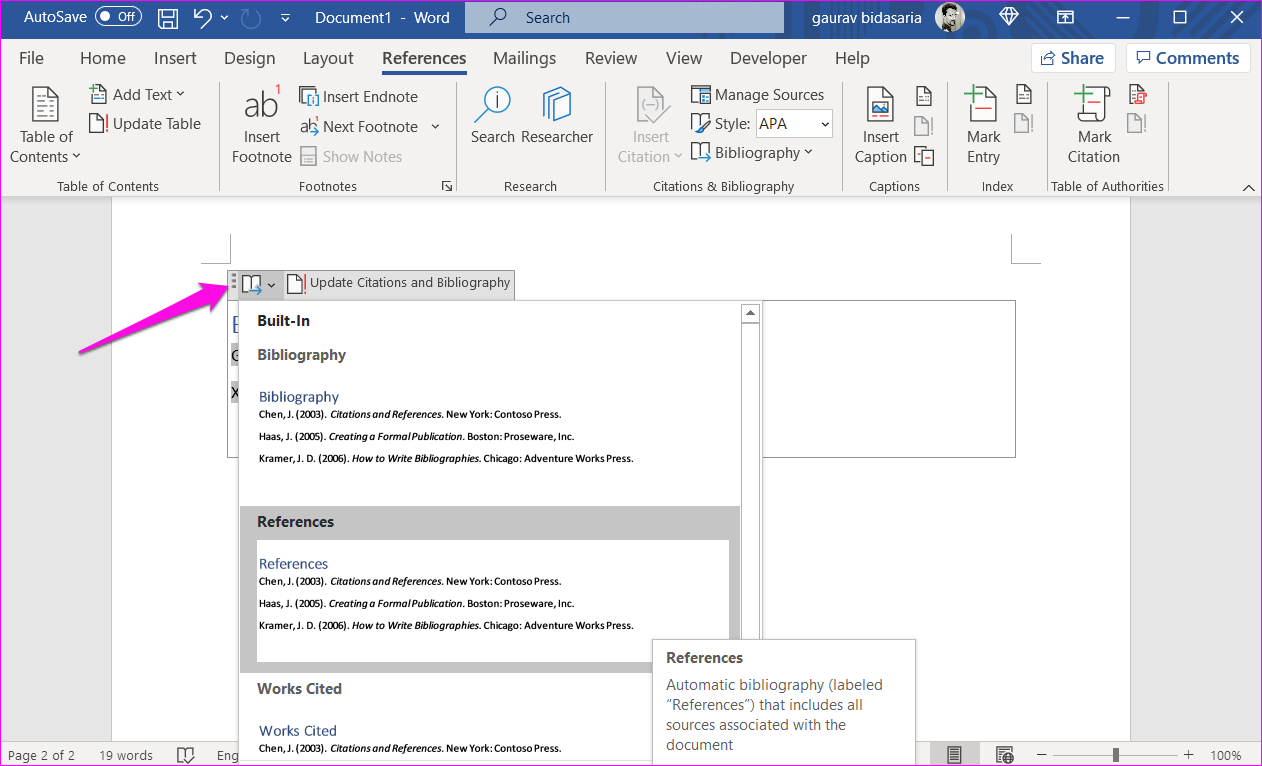Screen dimensions: 1262x766
Task: Insert Table of Figures icon in Captions group
Action: click(x=925, y=95)
